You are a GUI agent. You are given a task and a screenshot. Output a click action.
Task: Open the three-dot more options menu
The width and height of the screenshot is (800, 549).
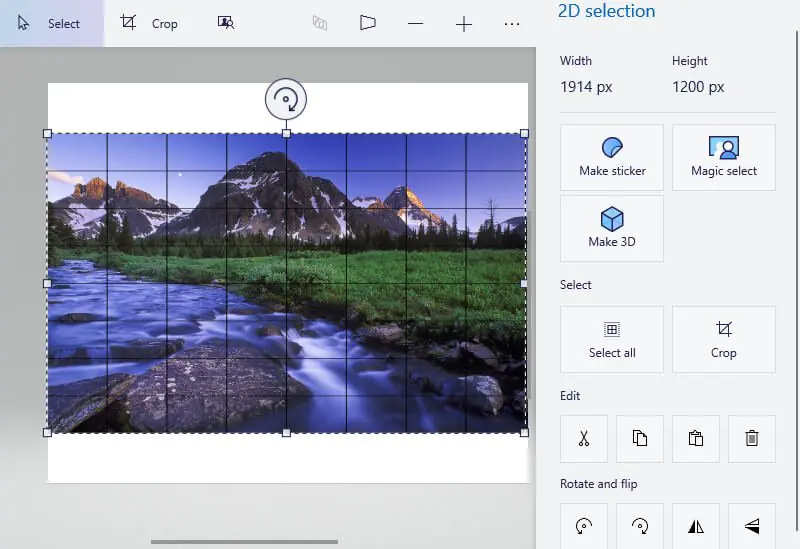512,23
